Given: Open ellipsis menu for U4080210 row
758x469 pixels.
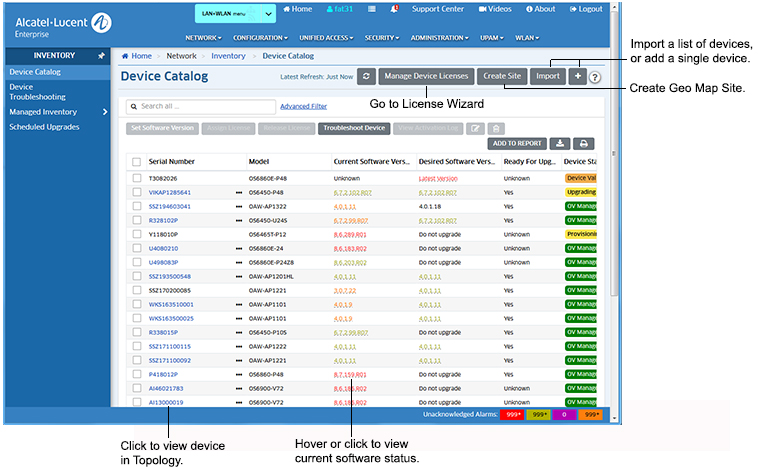Looking at the screenshot, I should (x=239, y=249).
